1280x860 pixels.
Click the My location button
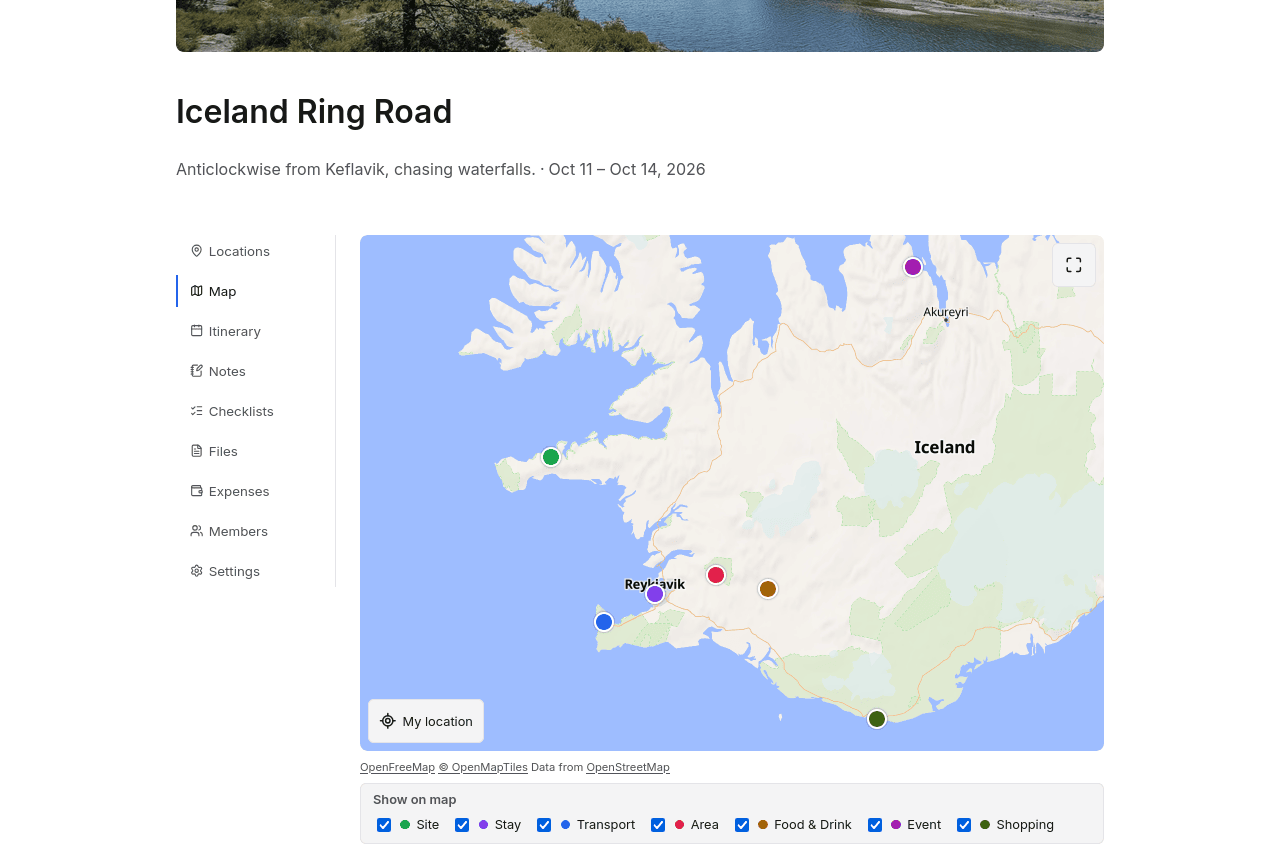pos(426,721)
